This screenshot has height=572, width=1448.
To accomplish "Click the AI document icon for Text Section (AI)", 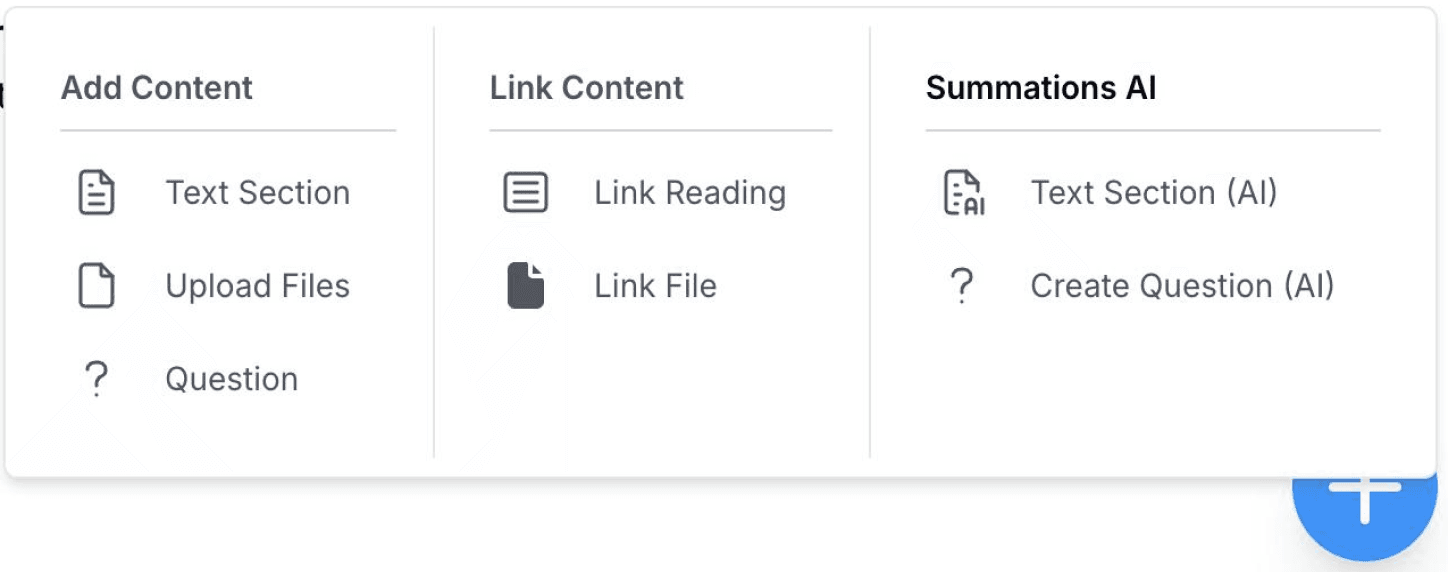I will tap(963, 193).
